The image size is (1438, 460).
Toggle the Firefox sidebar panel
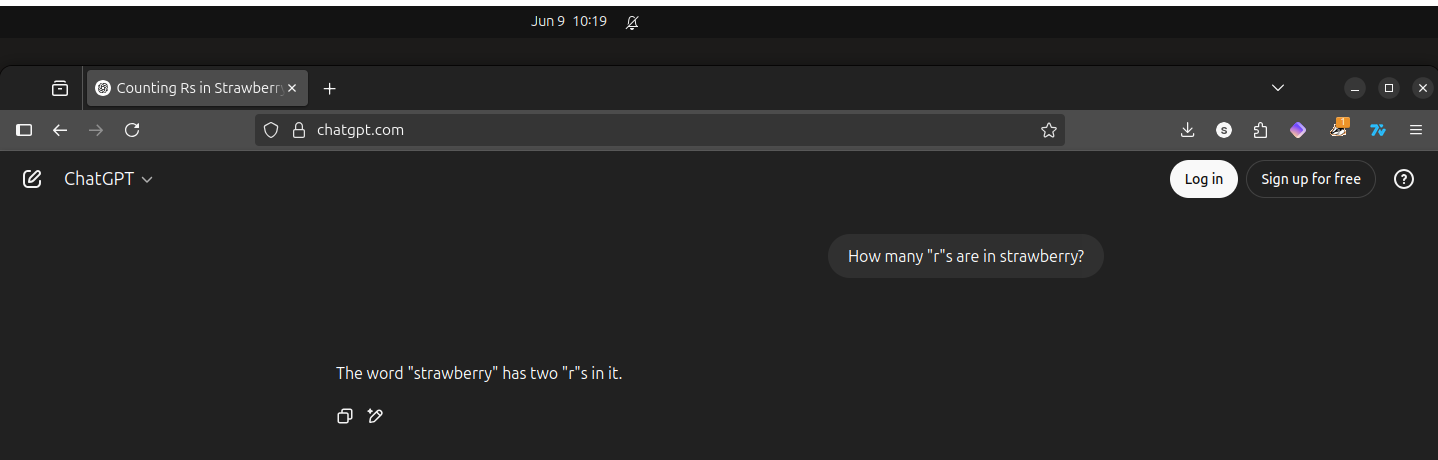25,130
